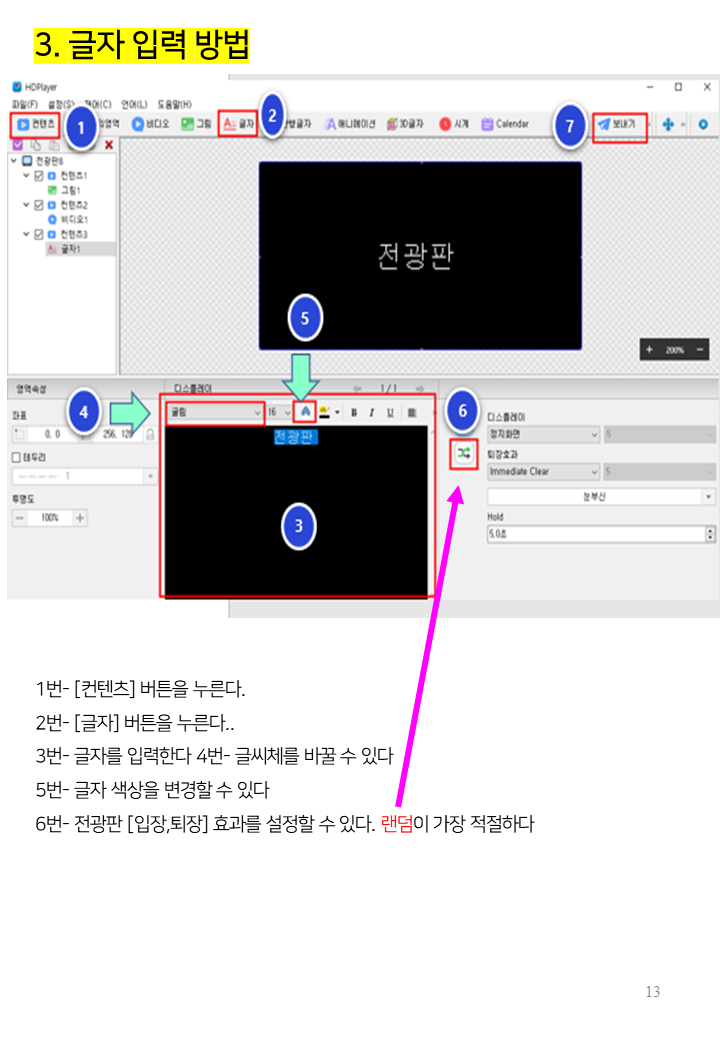Open the Immediate Clear exit effect dropdown
Image resolution: width=720 pixels, height=1040 pixels.
click(544, 471)
